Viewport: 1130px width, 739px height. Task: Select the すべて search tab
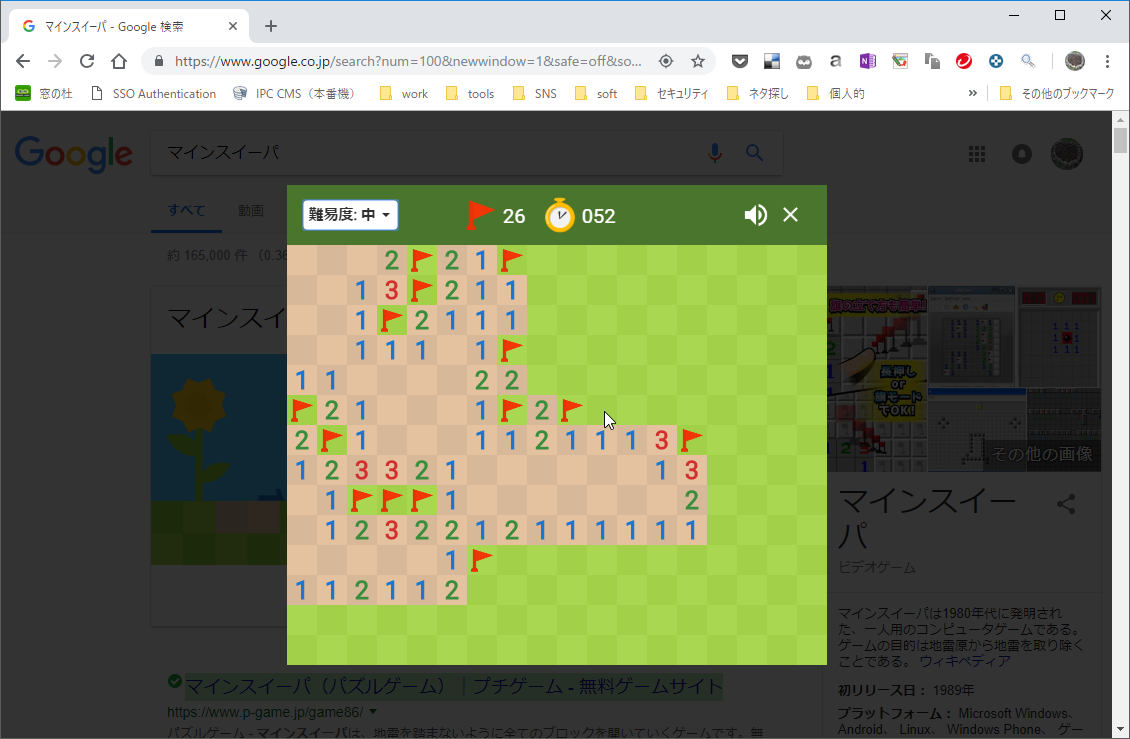tap(186, 211)
